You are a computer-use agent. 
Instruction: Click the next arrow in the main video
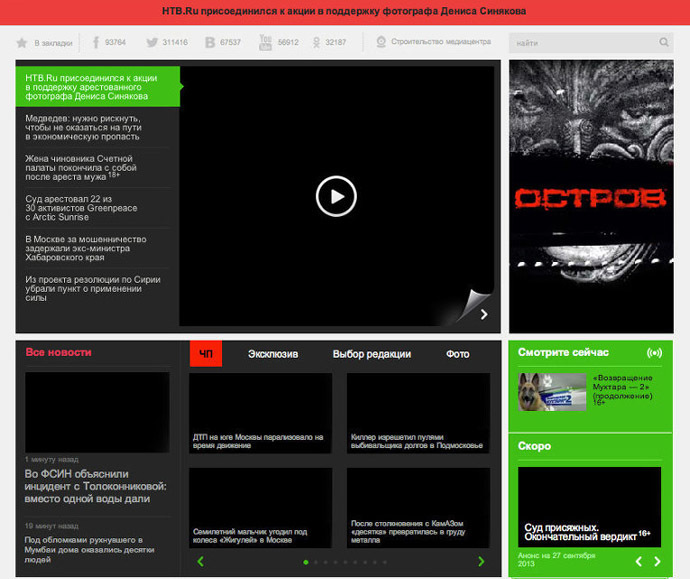[484, 314]
